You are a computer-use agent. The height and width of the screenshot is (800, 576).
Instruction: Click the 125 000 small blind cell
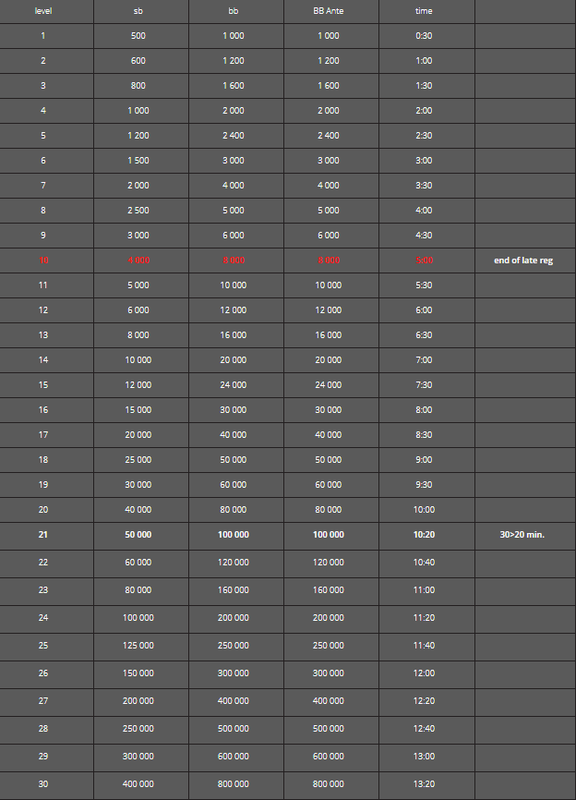tap(138, 645)
